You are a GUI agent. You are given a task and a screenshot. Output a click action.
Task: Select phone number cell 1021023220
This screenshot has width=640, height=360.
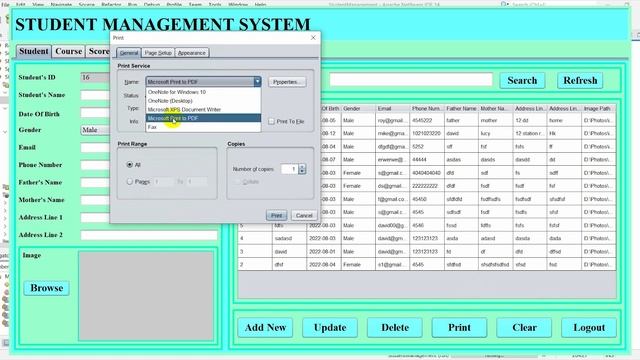click(426, 133)
